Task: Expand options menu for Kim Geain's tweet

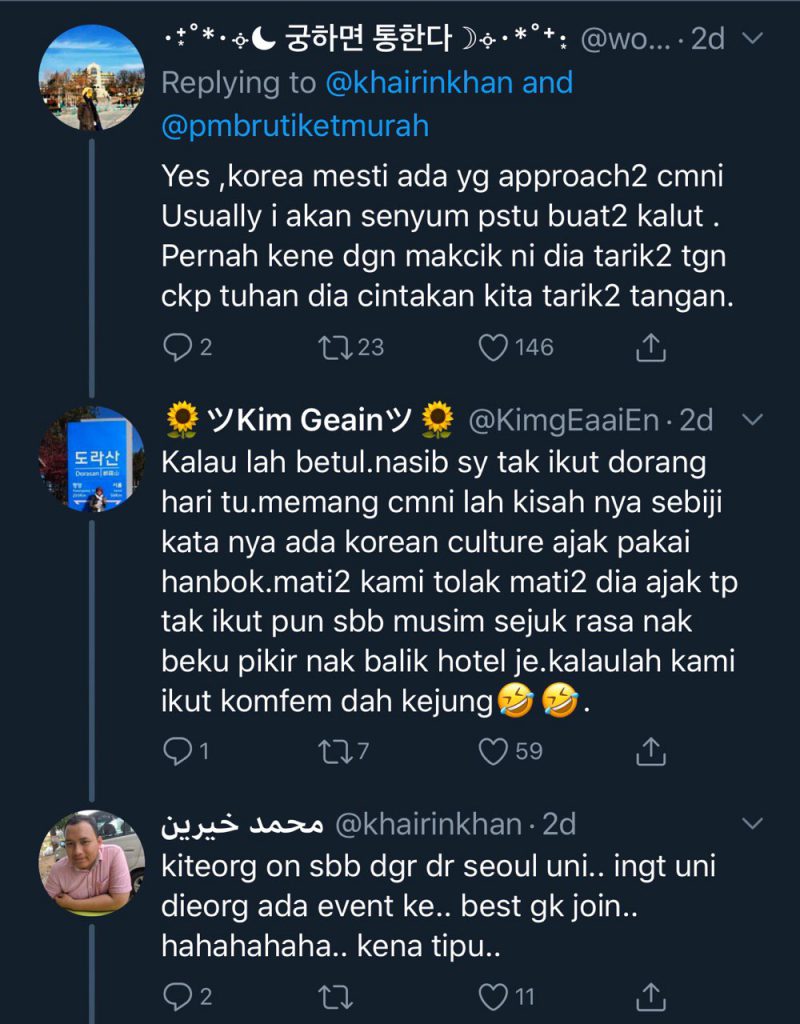Action: pyautogui.click(x=754, y=419)
